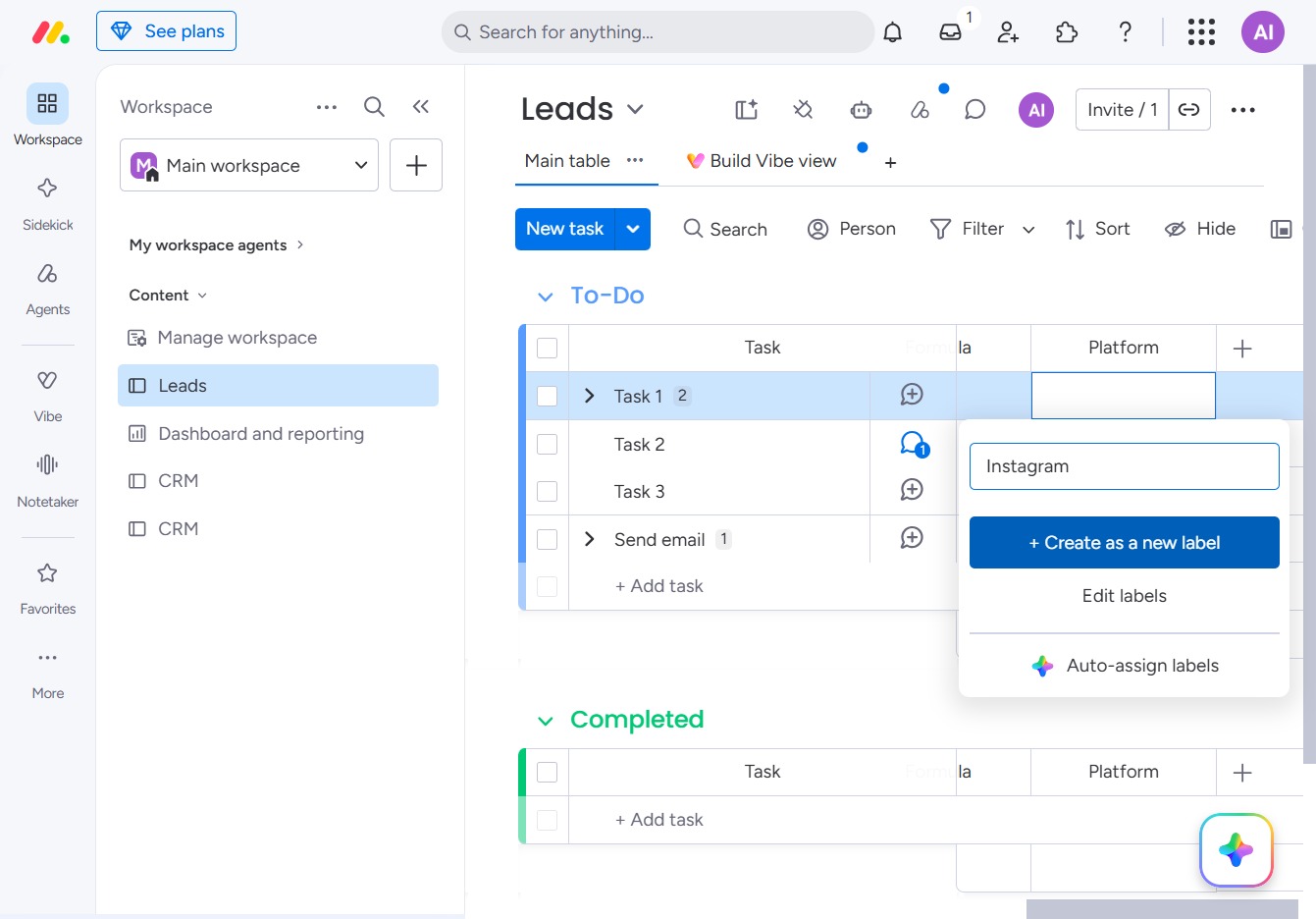Add an update to Task 1

[912, 395]
